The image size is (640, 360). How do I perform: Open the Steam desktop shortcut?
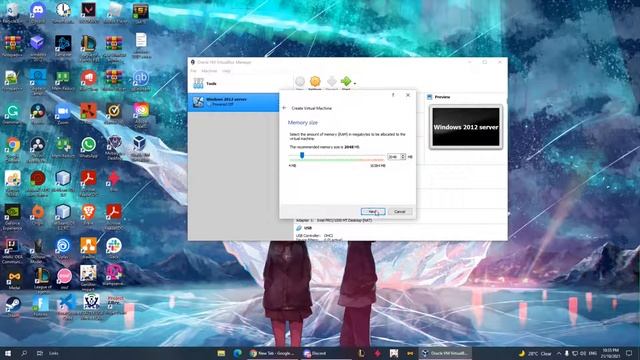12,307
